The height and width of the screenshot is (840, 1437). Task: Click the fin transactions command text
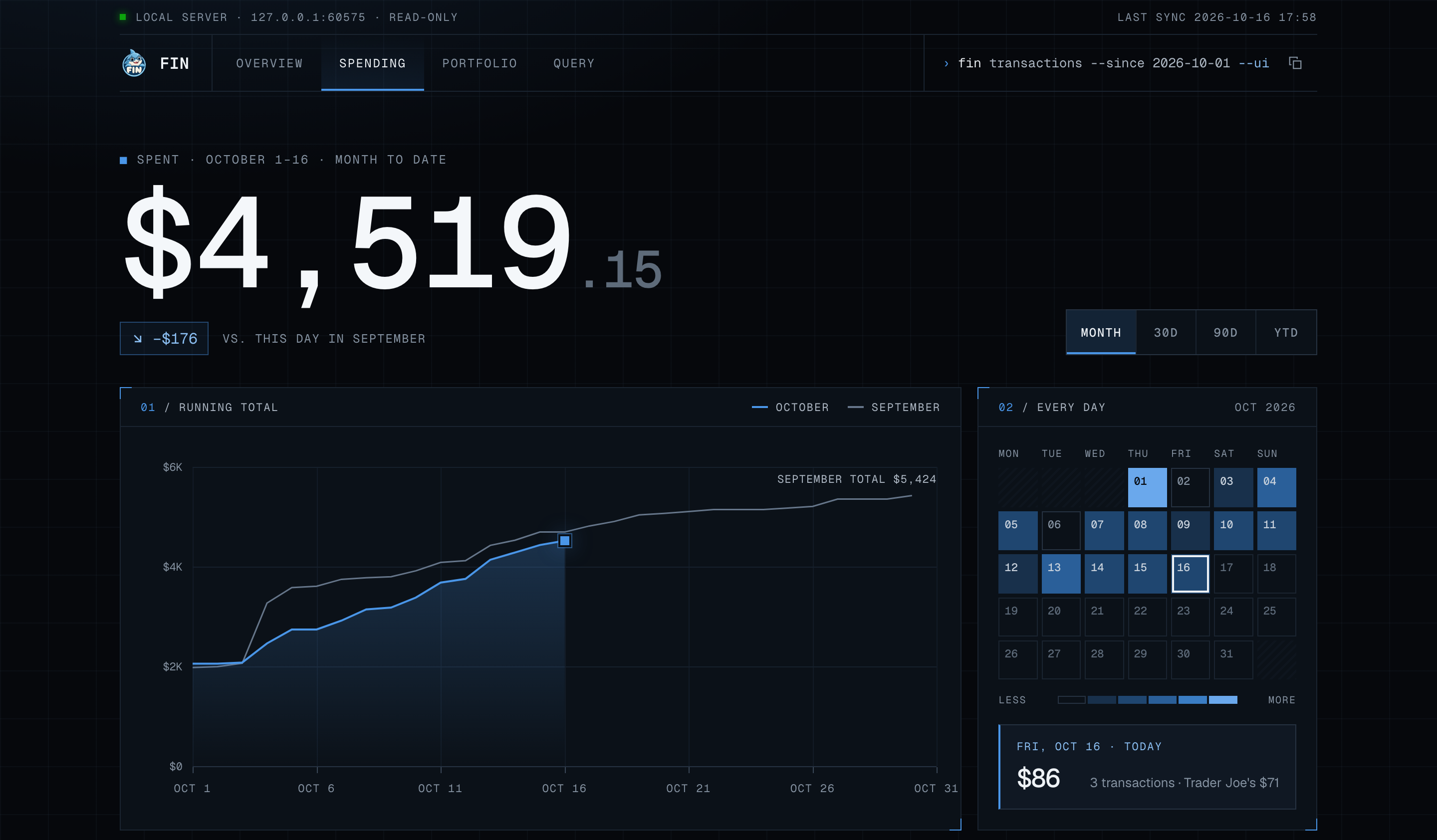tap(1113, 63)
